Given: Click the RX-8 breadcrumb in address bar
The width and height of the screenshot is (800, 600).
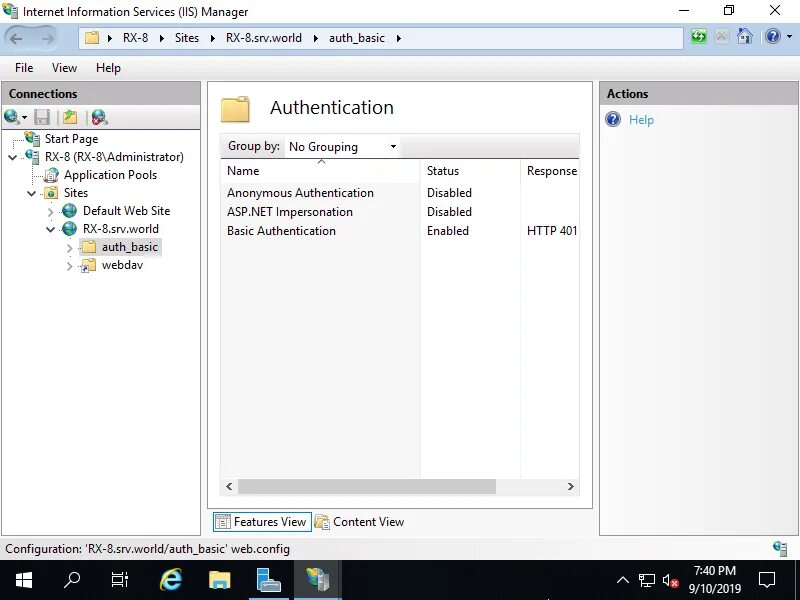Looking at the screenshot, I should 135,38.
